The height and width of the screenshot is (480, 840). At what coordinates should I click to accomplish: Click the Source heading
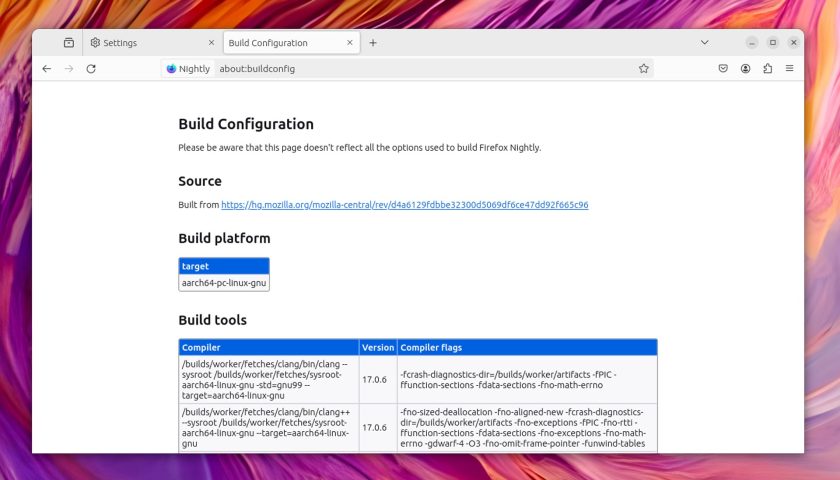(200, 181)
